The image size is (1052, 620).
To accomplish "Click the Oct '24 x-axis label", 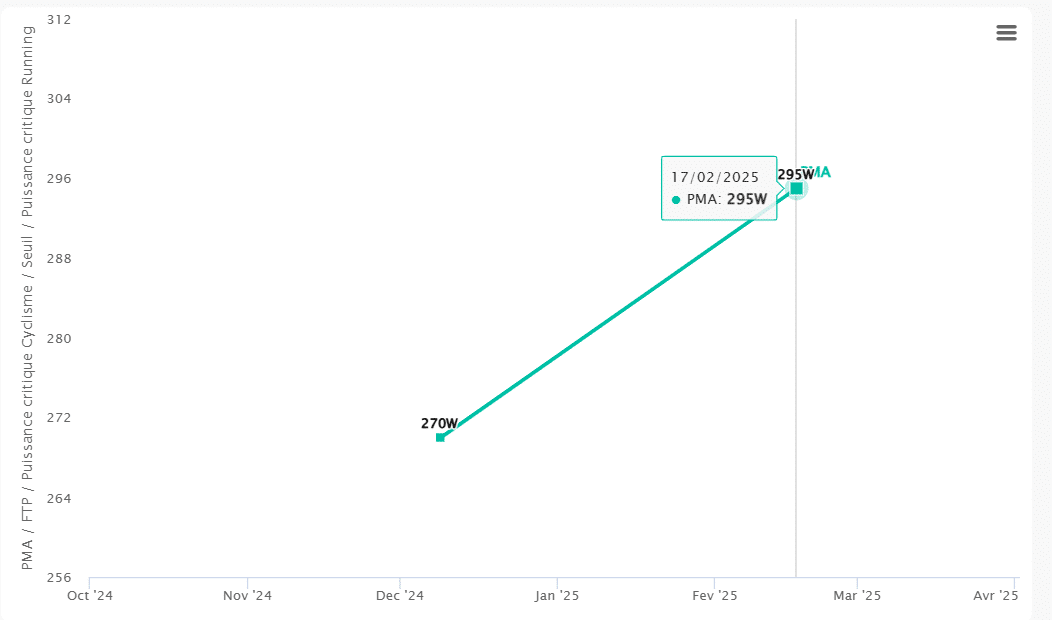I will click(x=90, y=596).
